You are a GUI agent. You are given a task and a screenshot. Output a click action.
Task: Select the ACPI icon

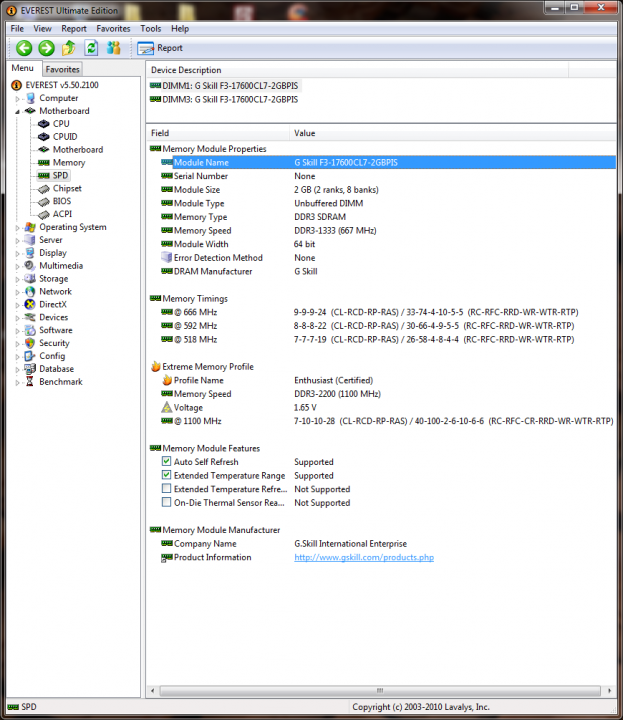click(x=44, y=214)
